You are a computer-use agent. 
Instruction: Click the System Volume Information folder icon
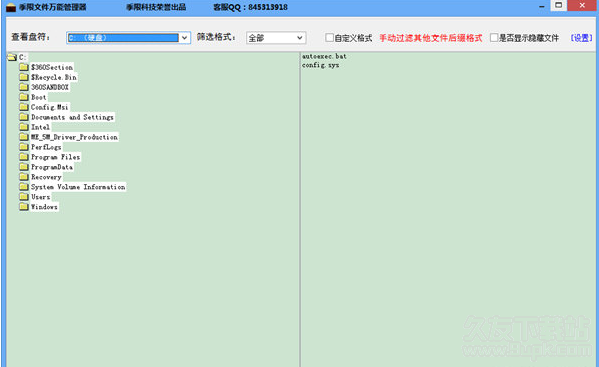(x=24, y=187)
